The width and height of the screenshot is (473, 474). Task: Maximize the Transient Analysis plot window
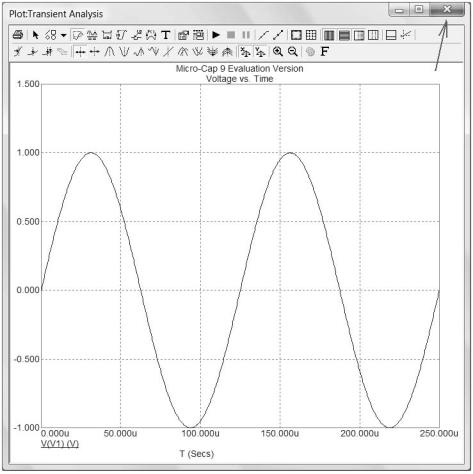tap(419, 10)
